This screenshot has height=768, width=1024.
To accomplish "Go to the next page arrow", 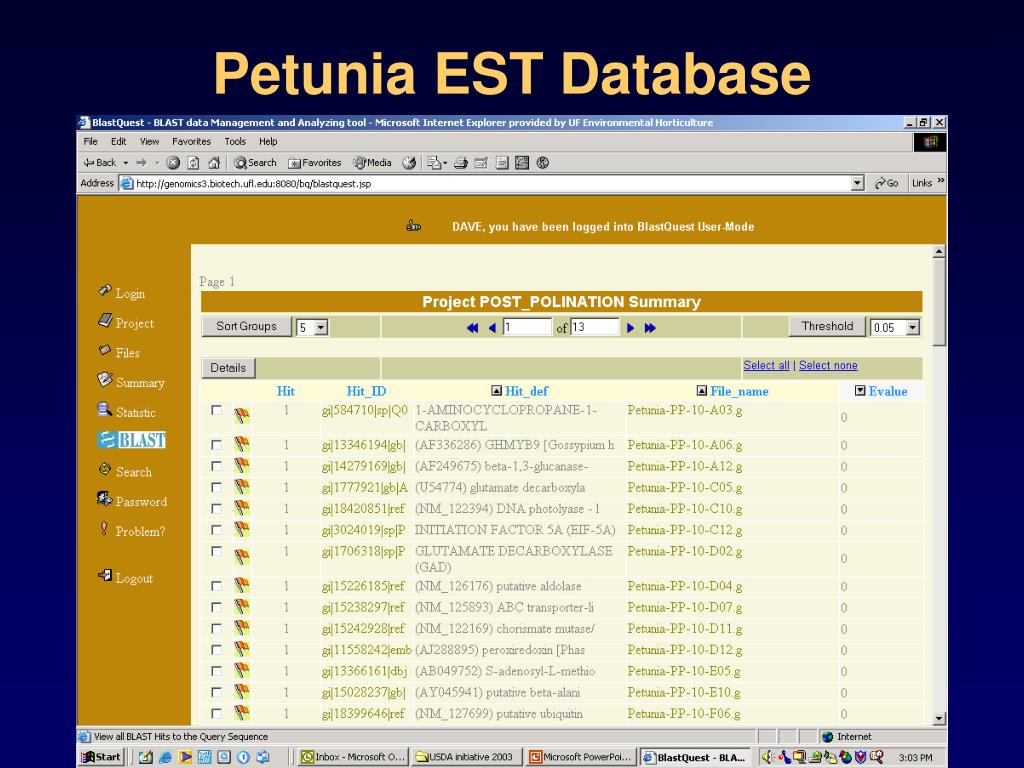I will click(630, 328).
